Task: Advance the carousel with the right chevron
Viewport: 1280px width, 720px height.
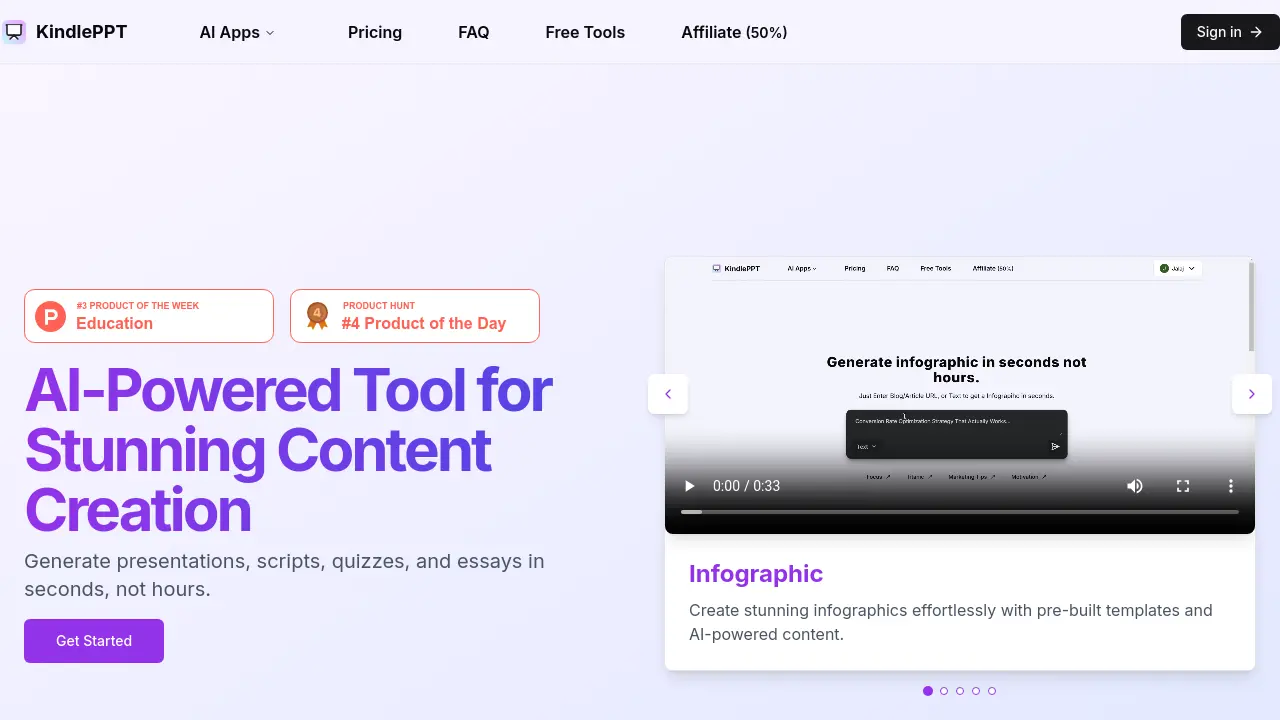Action: point(1252,394)
